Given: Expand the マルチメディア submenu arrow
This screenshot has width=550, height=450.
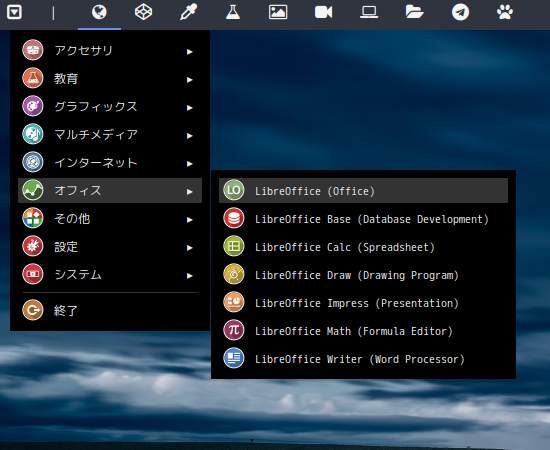Looking at the screenshot, I should coord(190,136).
